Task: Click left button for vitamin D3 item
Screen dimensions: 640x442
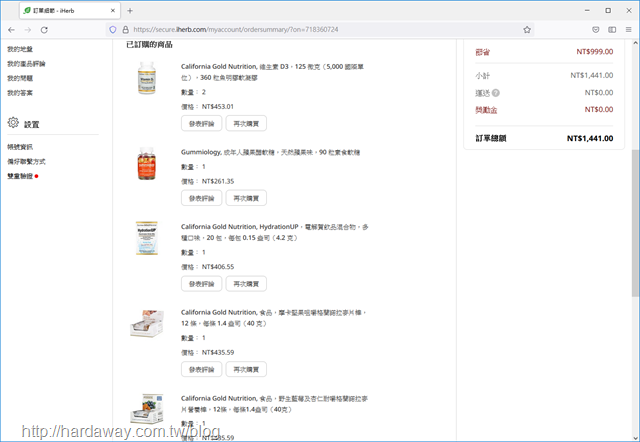Action: click(202, 124)
